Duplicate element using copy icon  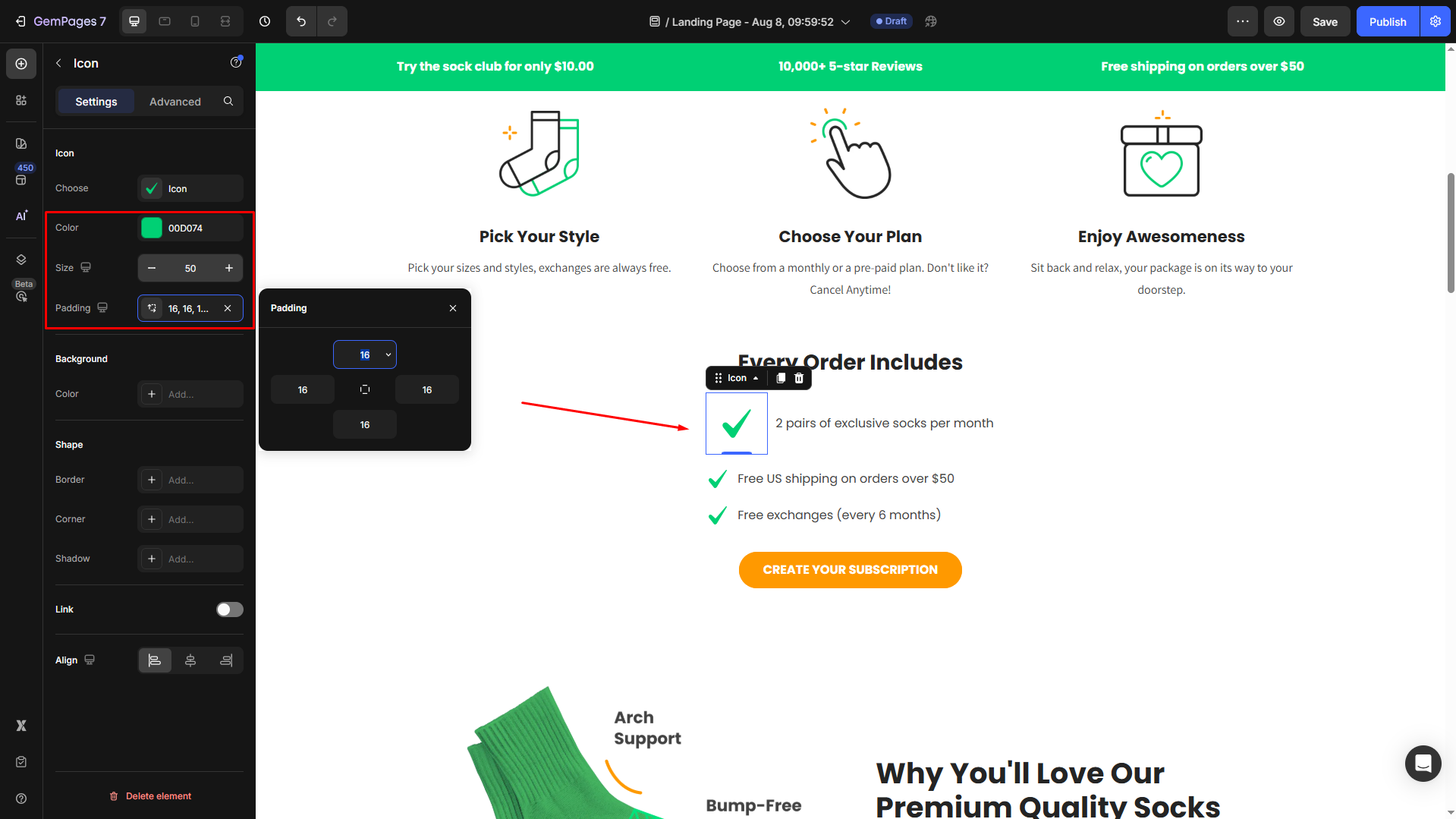click(x=781, y=378)
